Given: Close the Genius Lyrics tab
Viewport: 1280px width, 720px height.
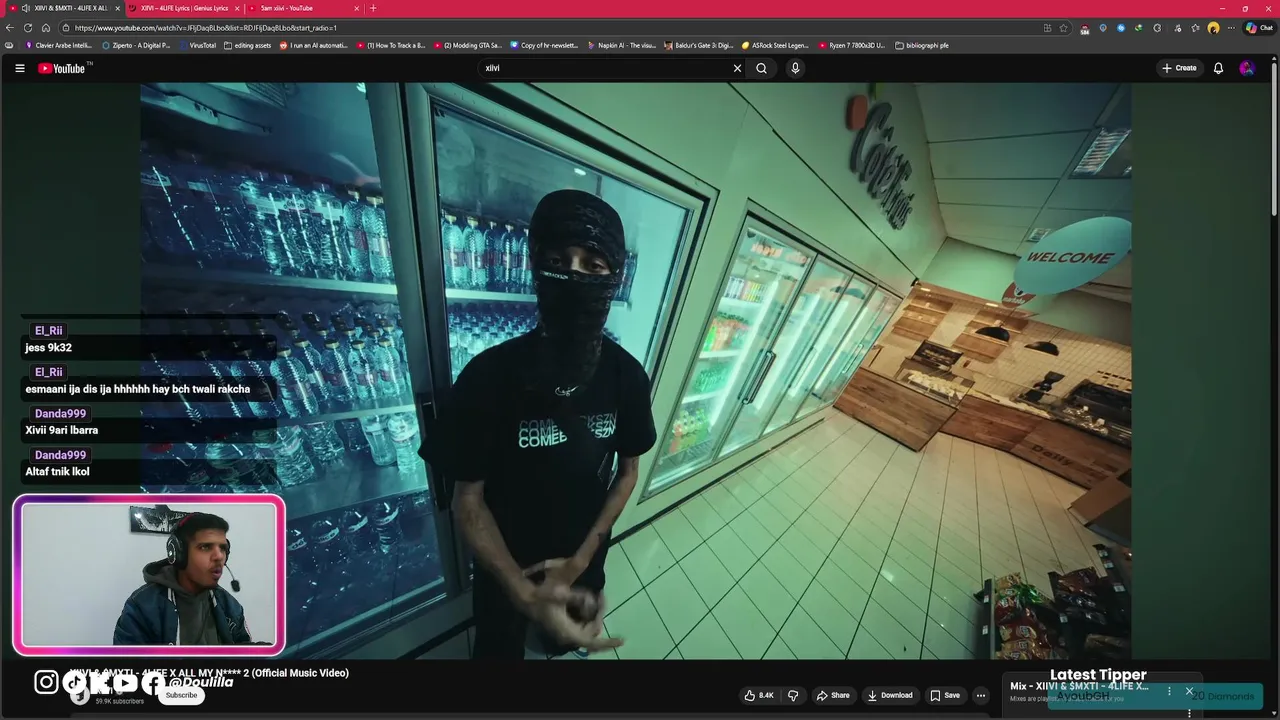Looking at the screenshot, I should point(237,8).
